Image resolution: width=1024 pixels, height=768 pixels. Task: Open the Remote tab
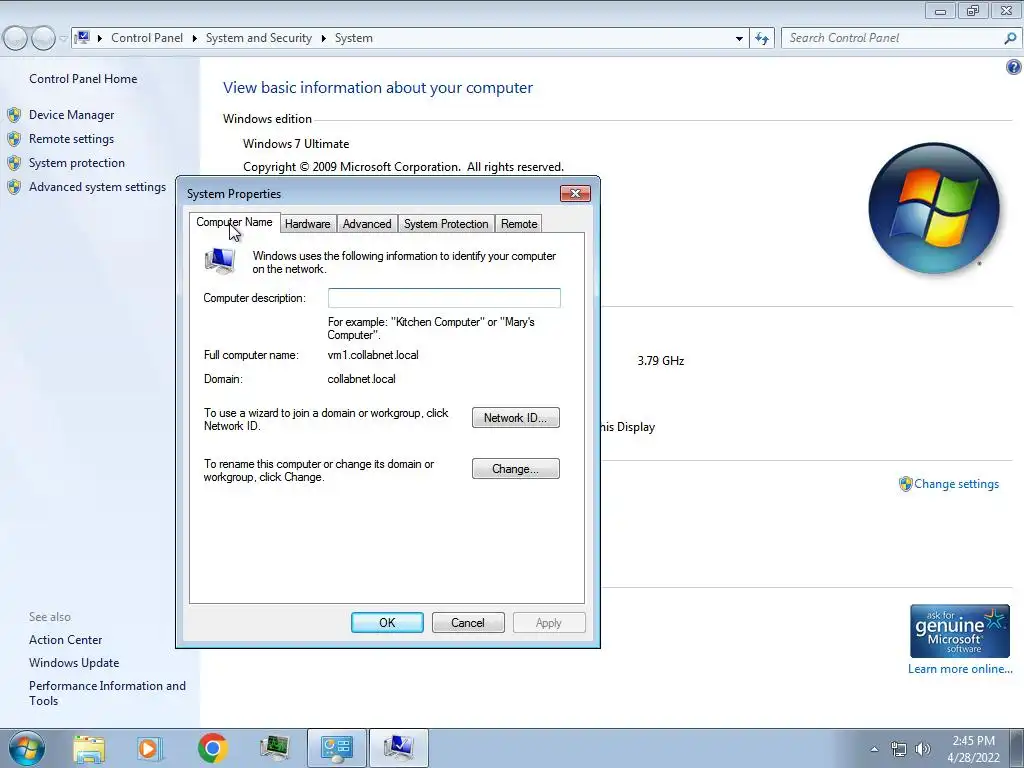pos(519,224)
